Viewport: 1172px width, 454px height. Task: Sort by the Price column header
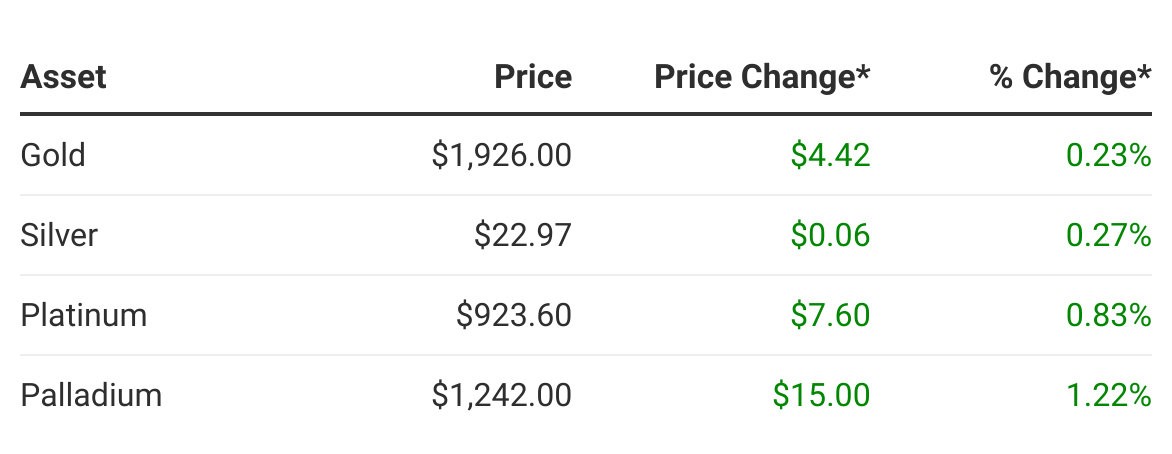coord(533,77)
